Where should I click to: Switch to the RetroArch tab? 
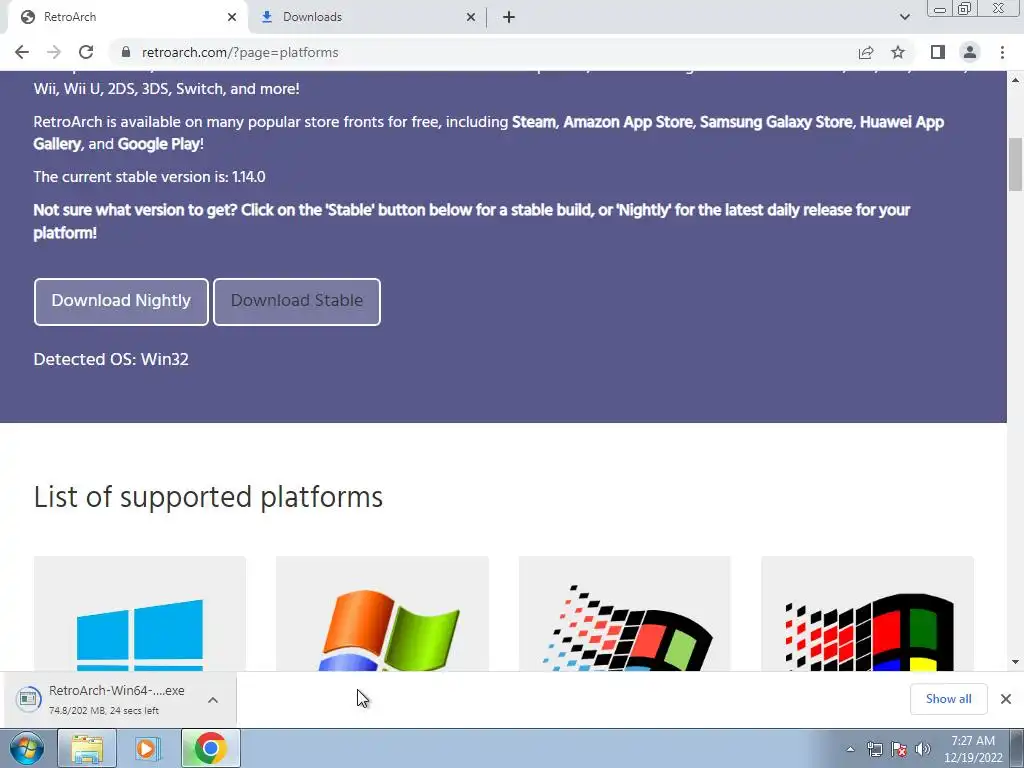(127, 17)
